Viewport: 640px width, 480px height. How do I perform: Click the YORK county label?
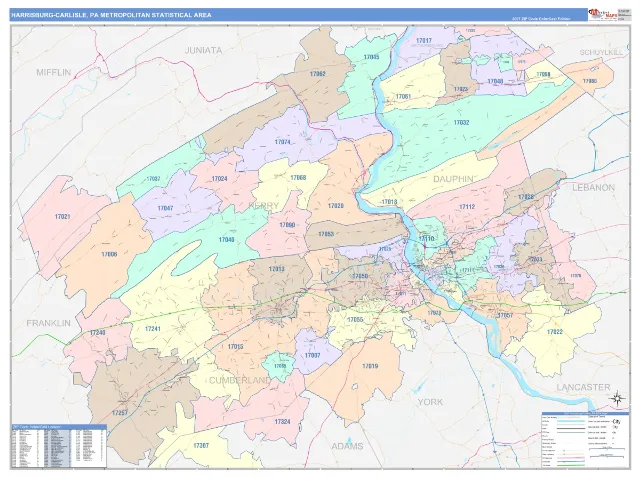[430, 402]
